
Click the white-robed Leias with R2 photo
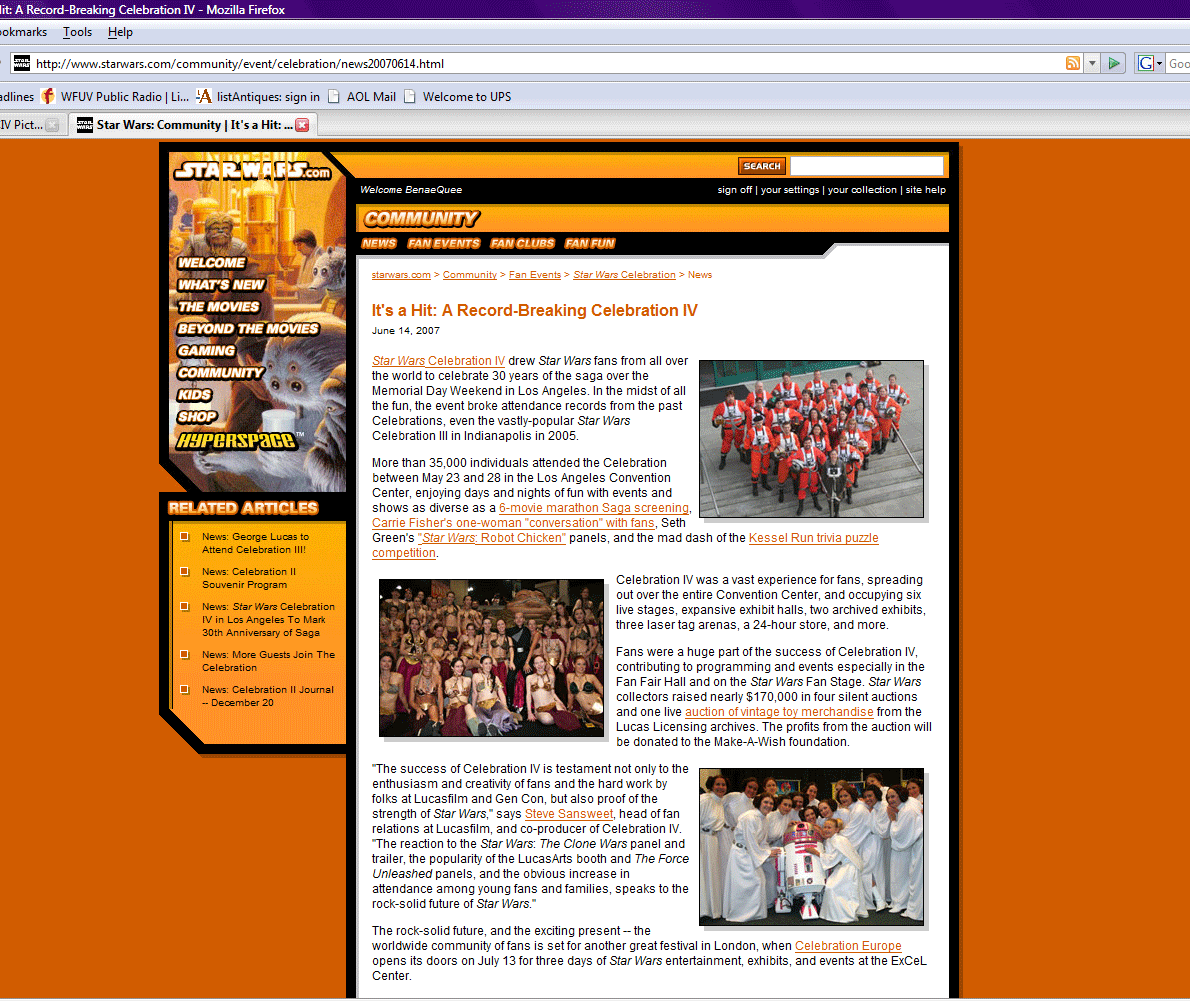[x=811, y=847]
